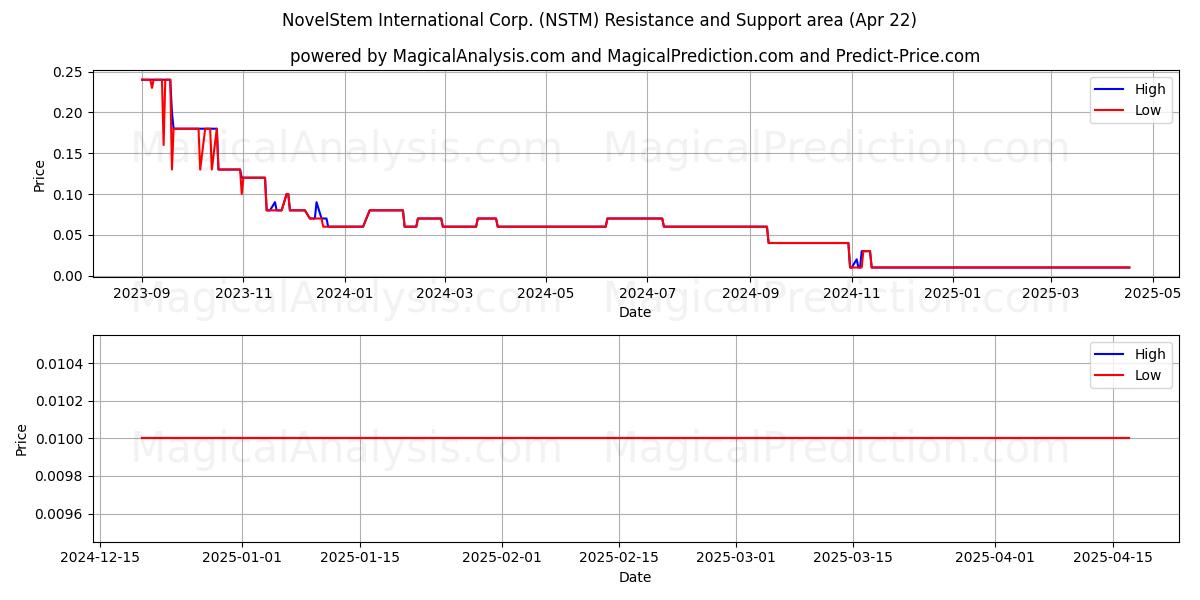Click the top chart 'Price' axis label

tap(40, 175)
